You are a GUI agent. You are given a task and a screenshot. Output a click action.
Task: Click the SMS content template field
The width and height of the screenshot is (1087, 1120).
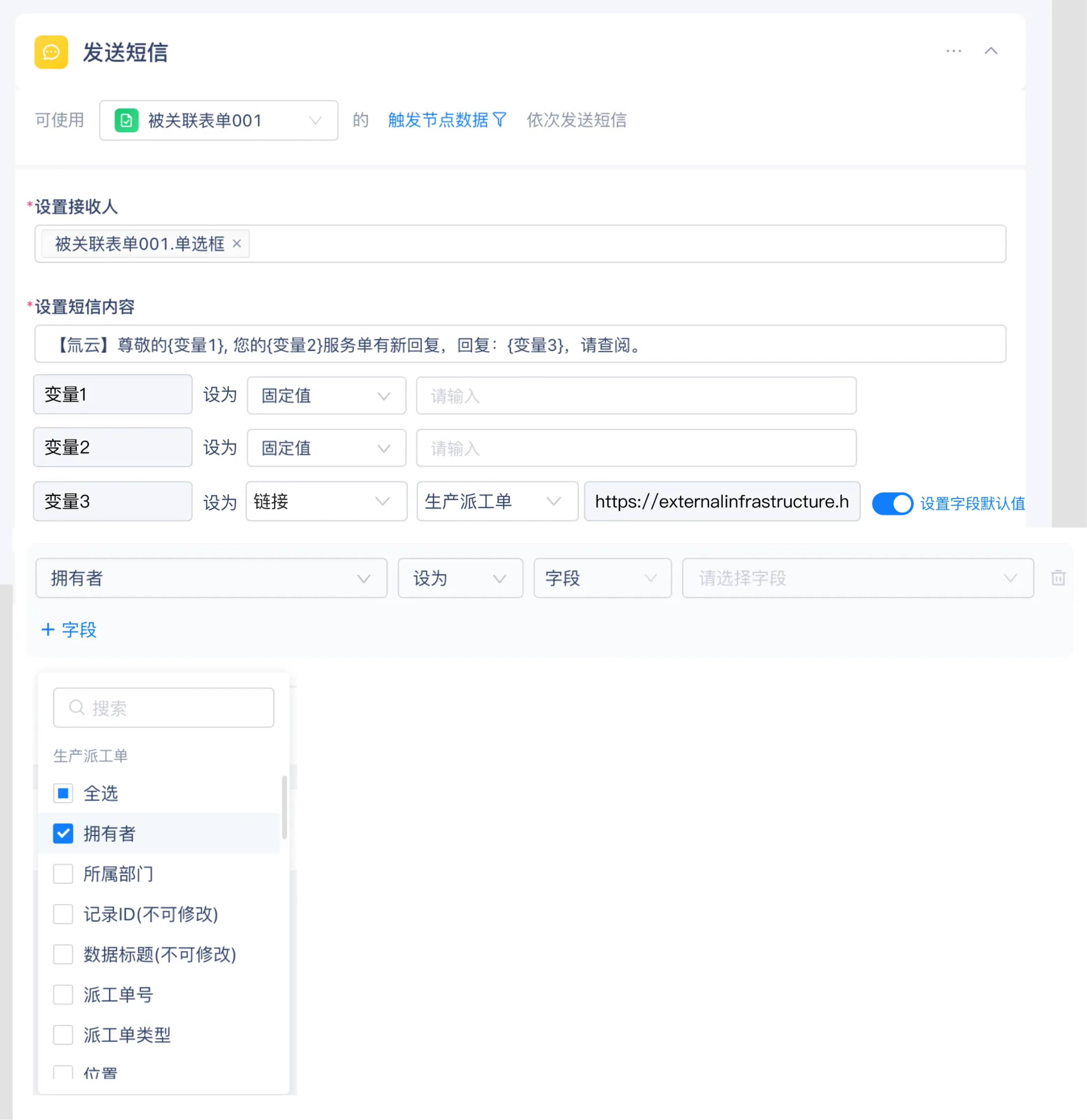tap(520, 344)
